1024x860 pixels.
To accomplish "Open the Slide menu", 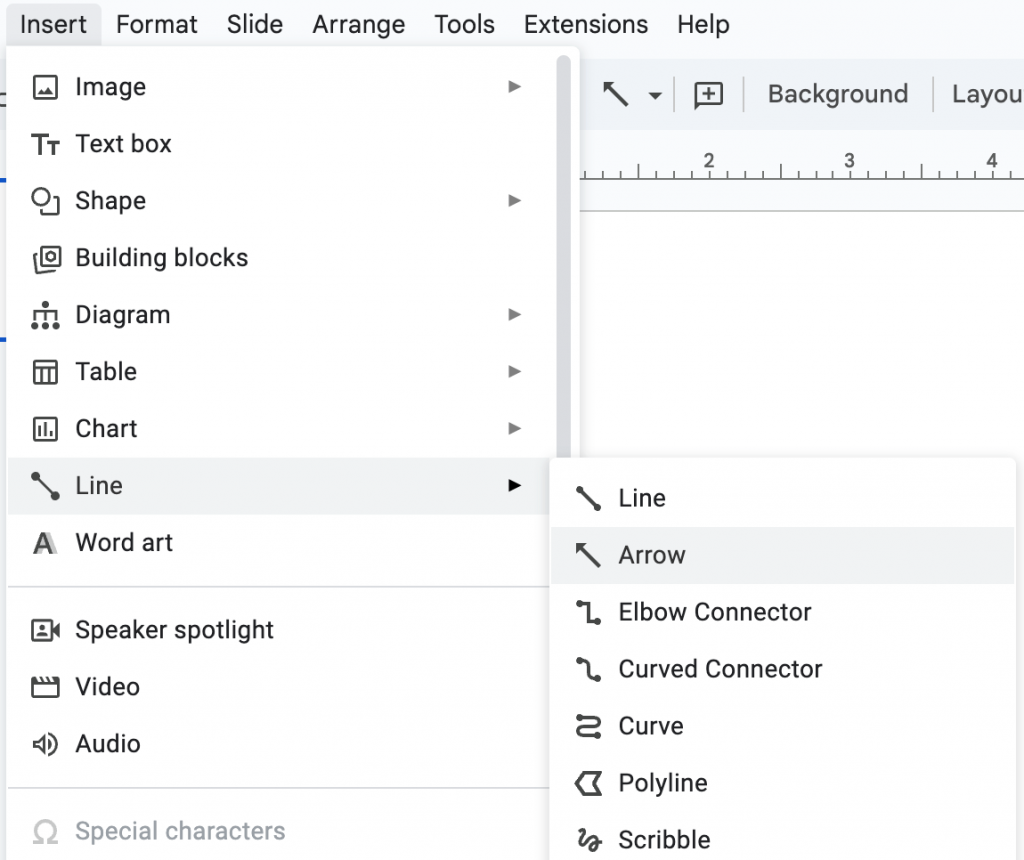I will pyautogui.click(x=255, y=24).
